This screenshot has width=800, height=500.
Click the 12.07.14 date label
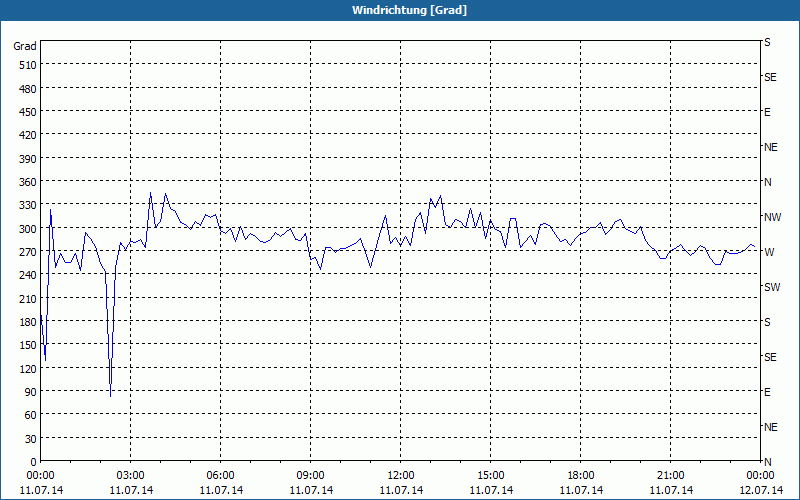(x=760, y=490)
